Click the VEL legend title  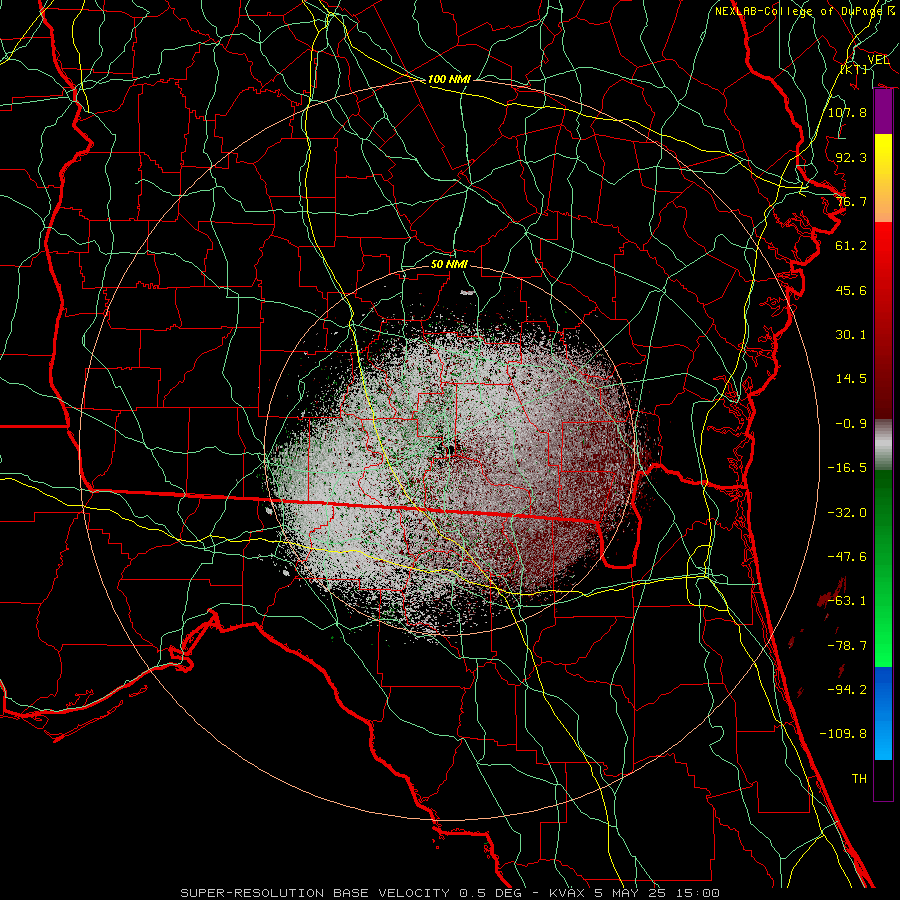point(878,60)
